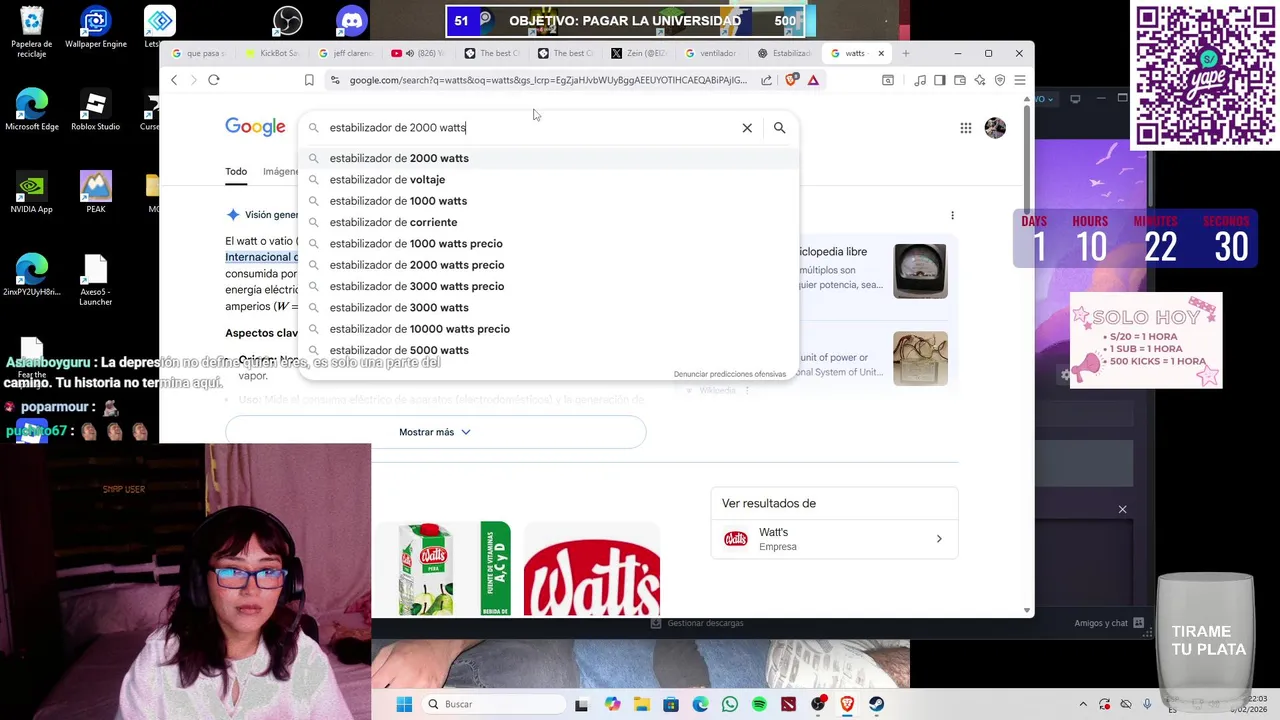
Task: Click the music playlist icon in toolbar
Action: (920, 80)
